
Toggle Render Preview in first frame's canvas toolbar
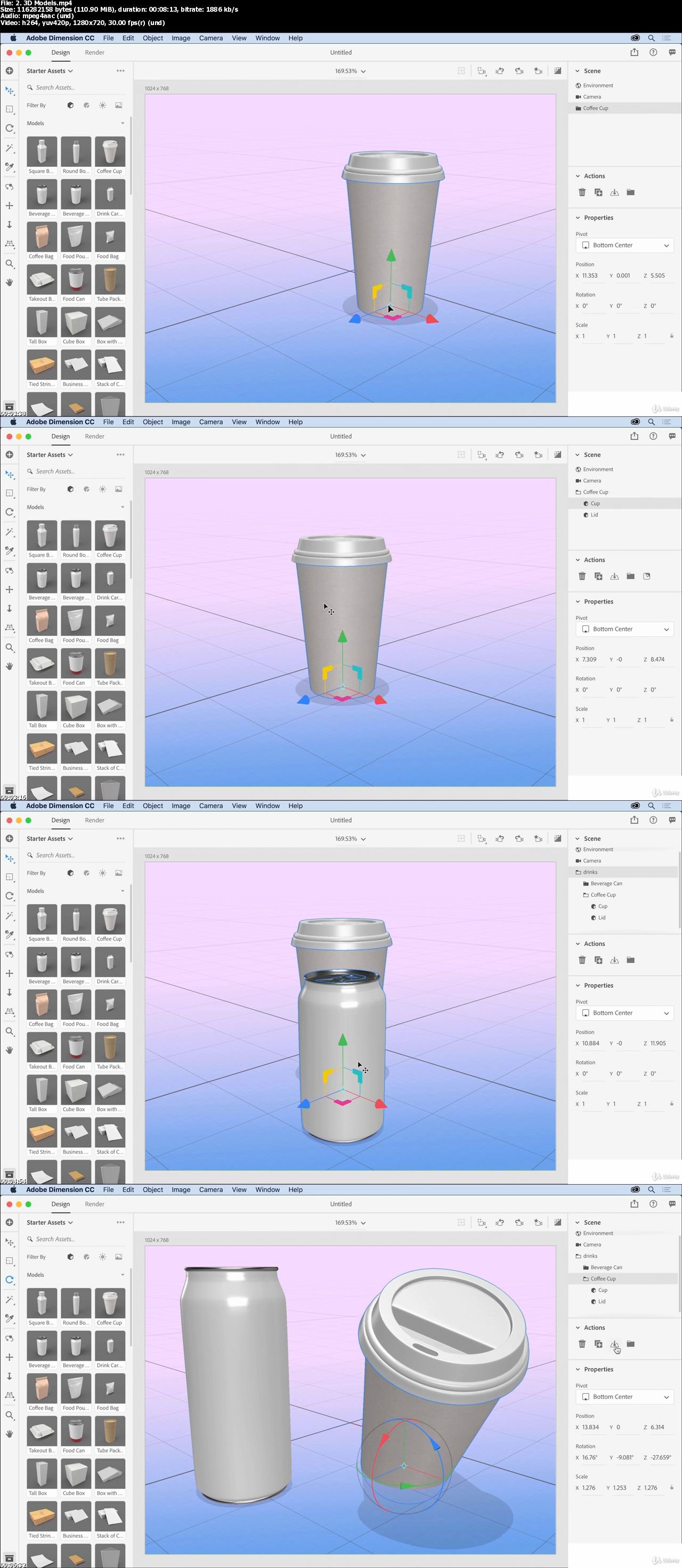pos(557,70)
